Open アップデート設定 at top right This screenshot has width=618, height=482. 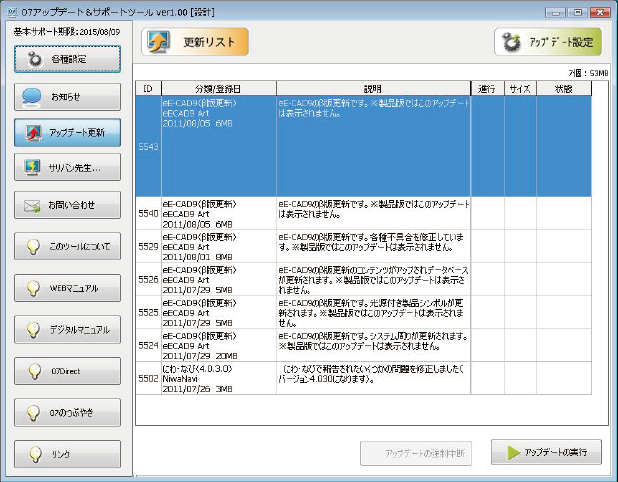pos(548,42)
